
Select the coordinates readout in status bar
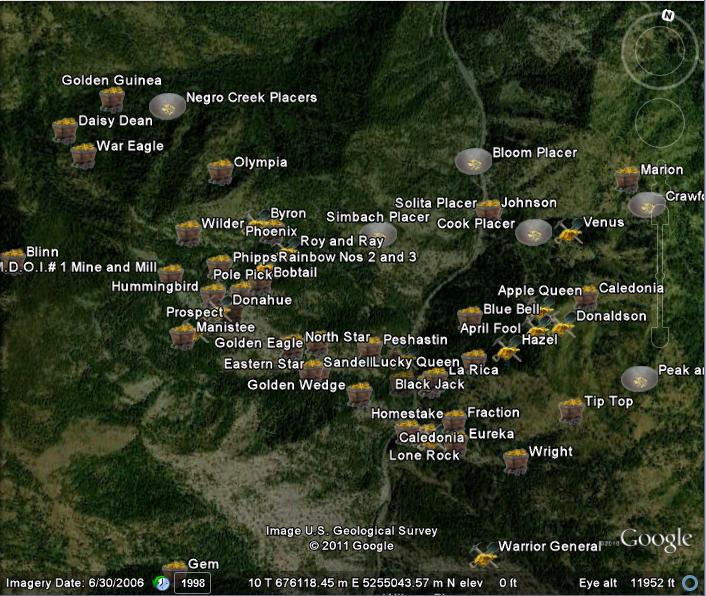coord(365,583)
